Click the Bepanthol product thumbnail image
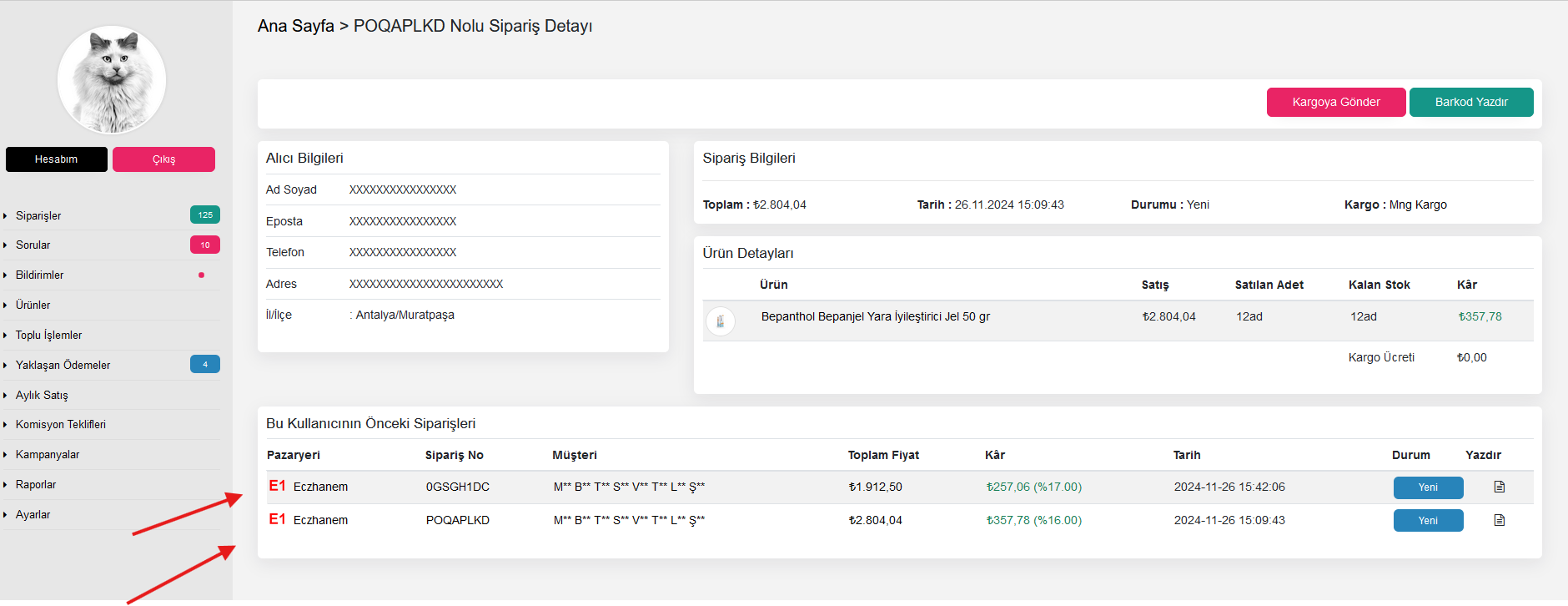Image resolution: width=1568 pixels, height=606 pixels. [x=721, y=321]
